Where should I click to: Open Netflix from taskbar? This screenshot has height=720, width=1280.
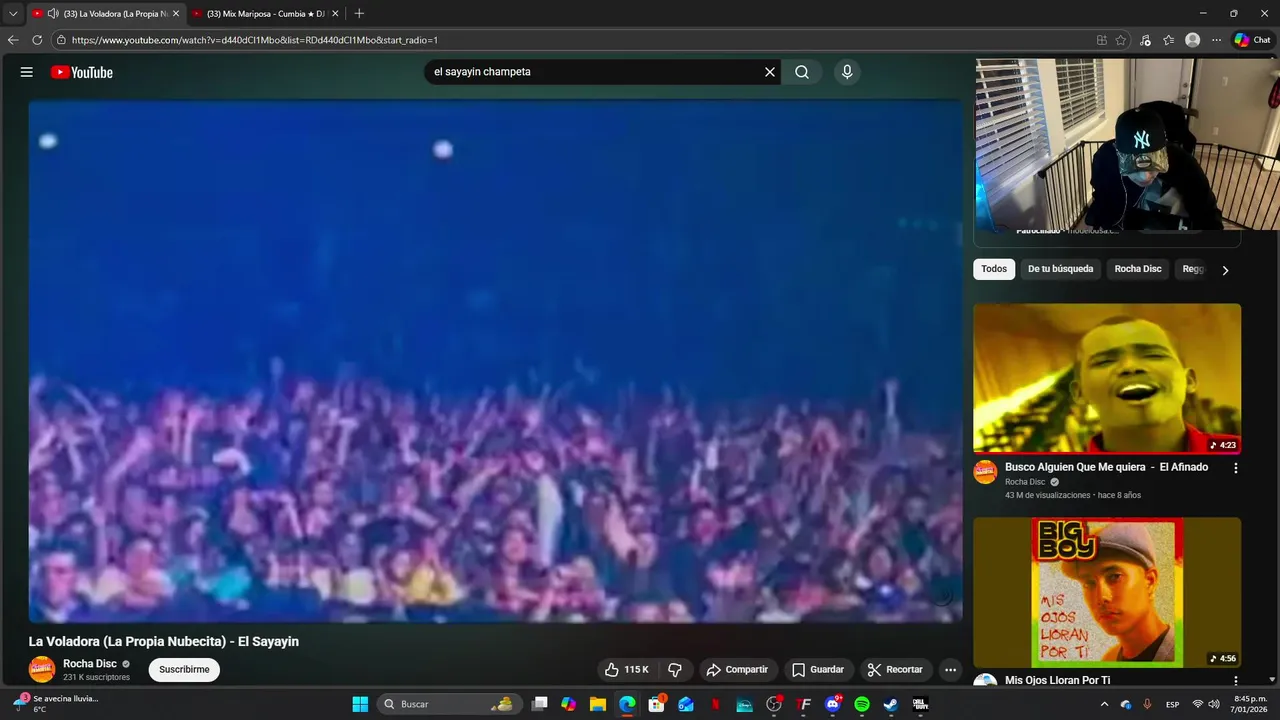(715, 704)
